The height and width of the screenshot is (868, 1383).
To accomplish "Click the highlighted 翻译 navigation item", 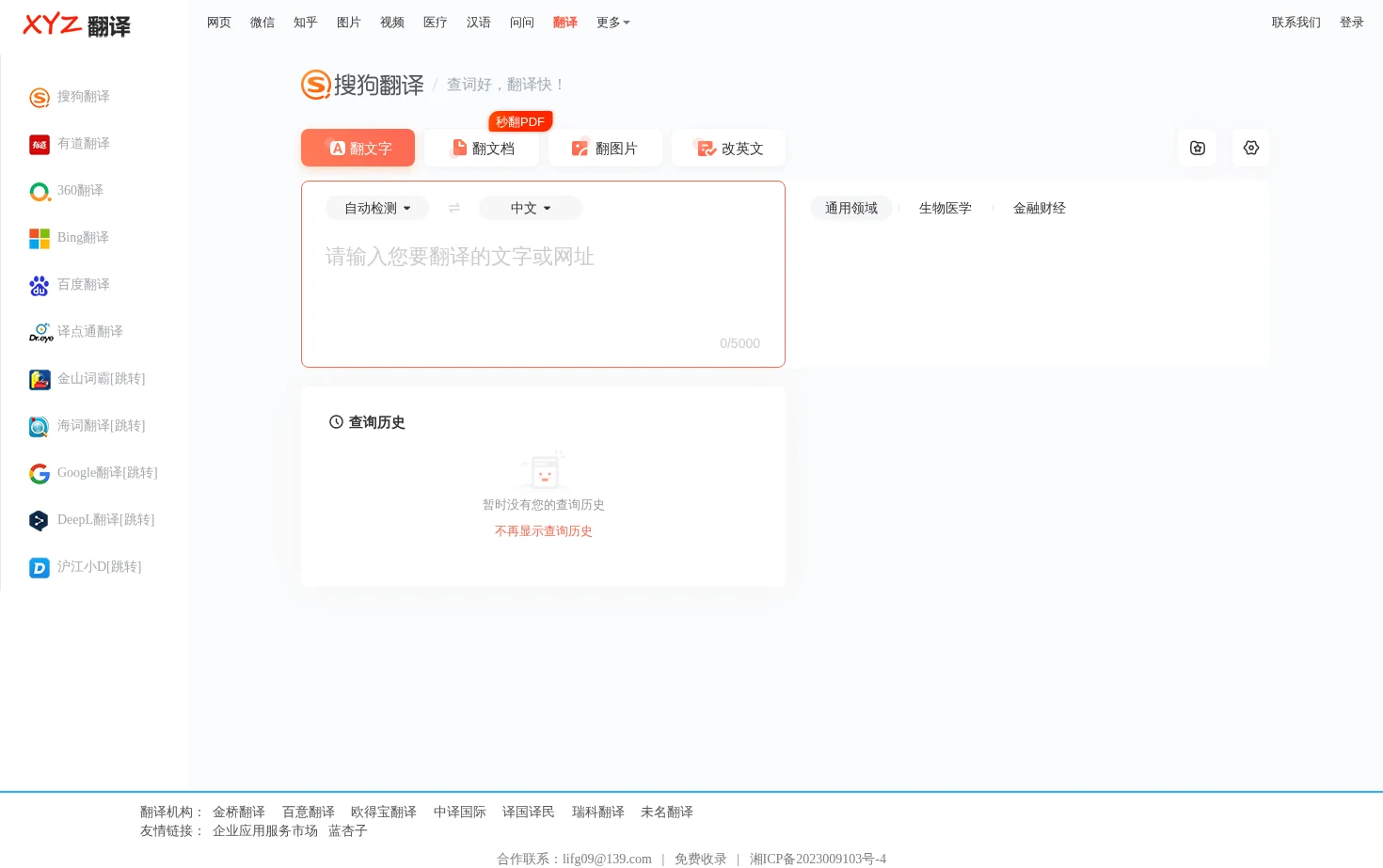I will click(565, 23).
